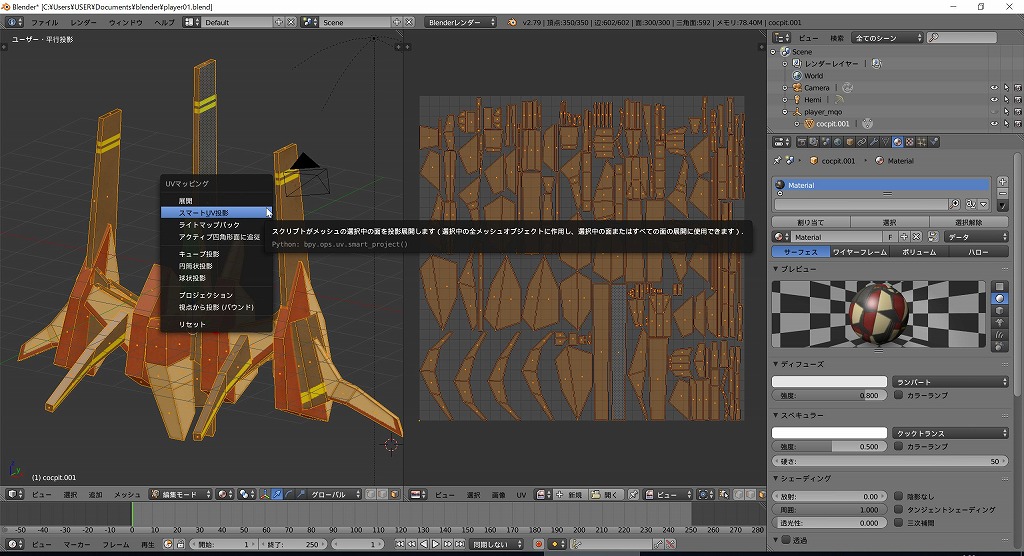Enable the 陰影なし shadeless checkbox

pyautogui.click(x=898, y=496)
